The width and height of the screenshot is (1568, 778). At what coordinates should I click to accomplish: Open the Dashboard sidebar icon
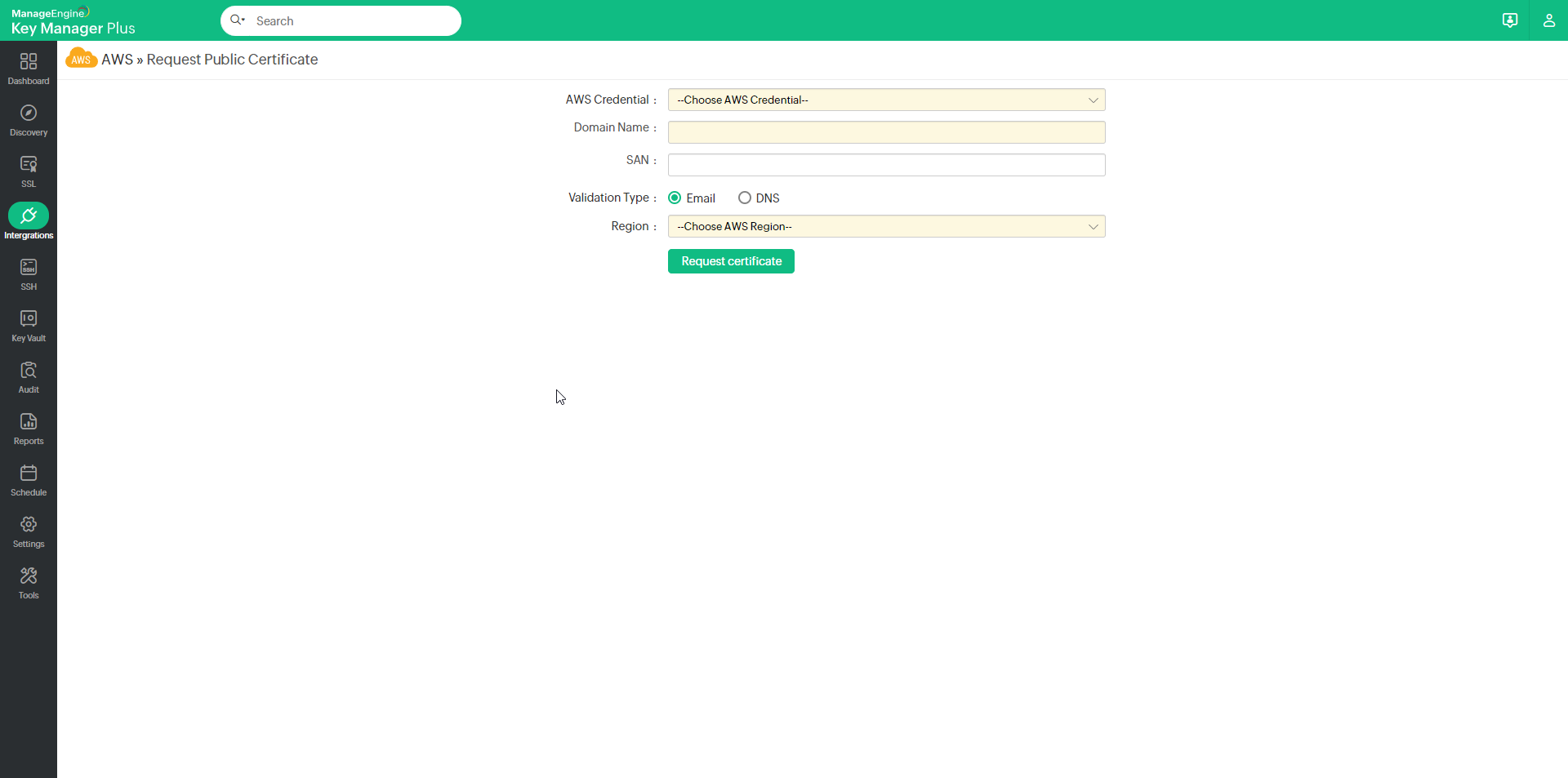(x=29, y=69)
